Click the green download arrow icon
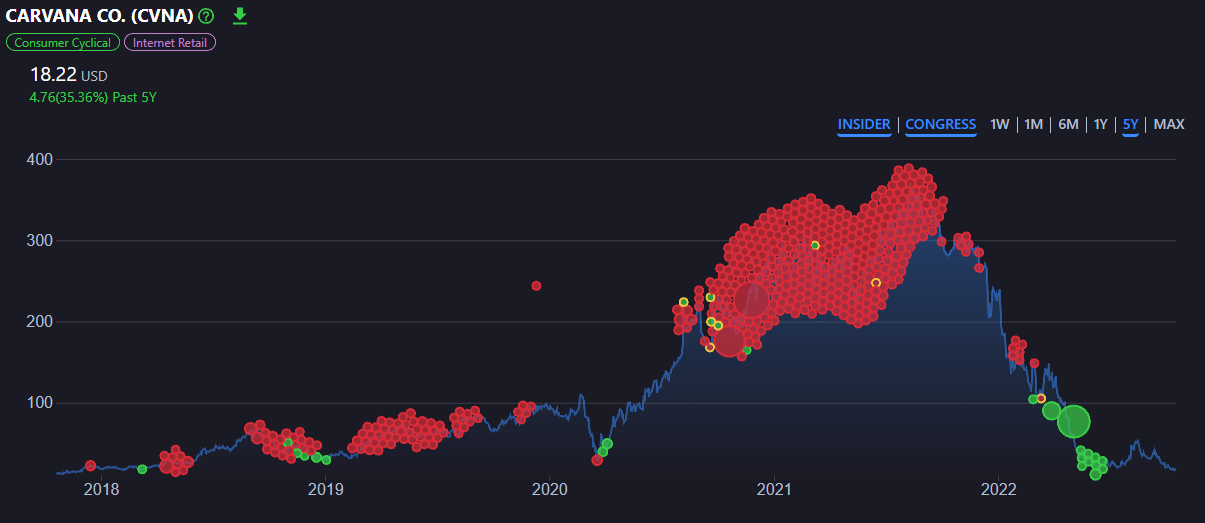1205x523 pixels. tap(239, 15)
